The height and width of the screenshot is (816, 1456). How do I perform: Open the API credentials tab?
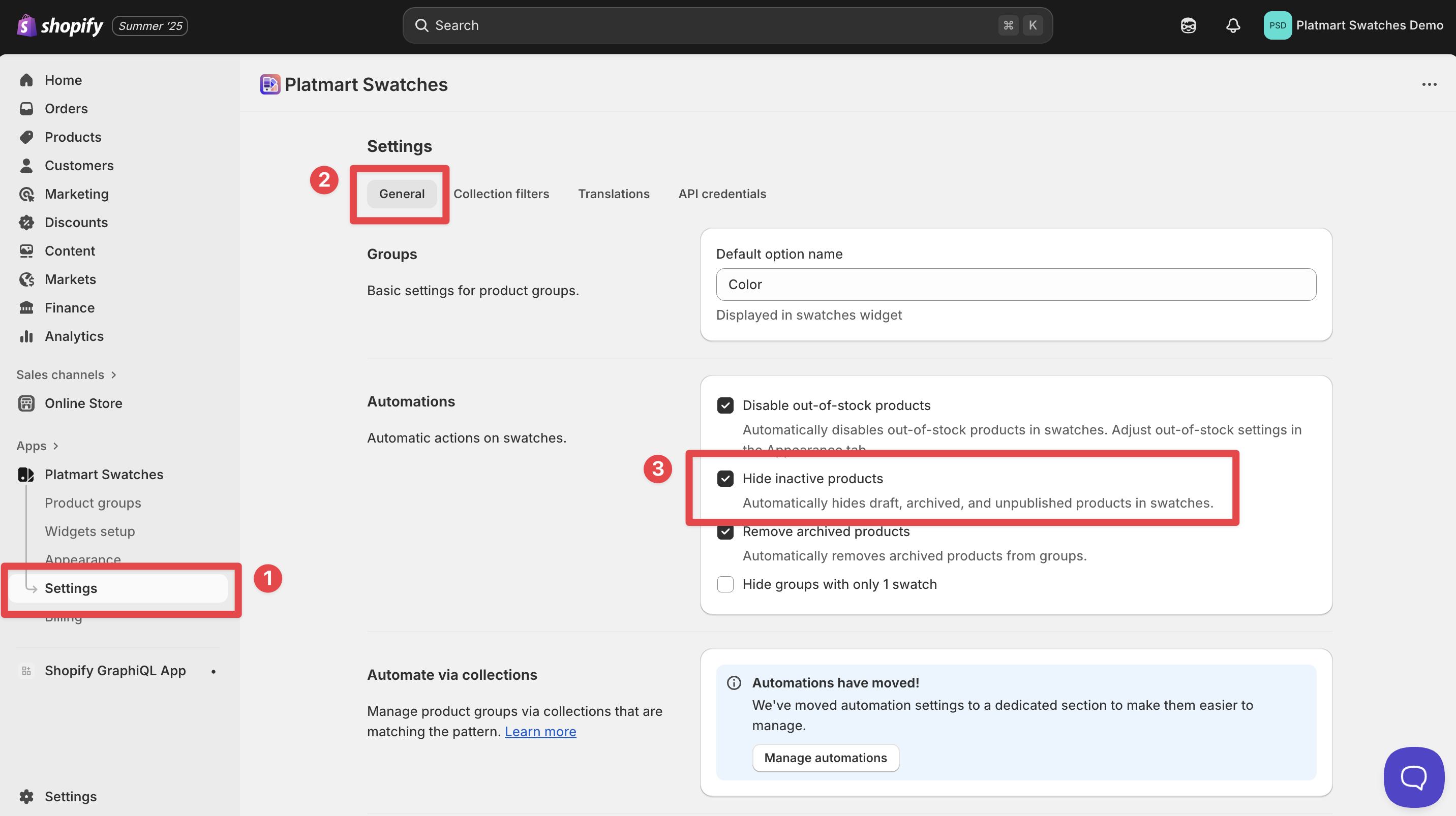722,194
